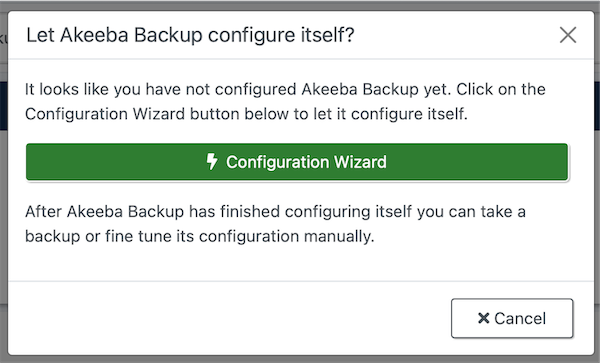This screenshot has width=600, height=363.
Task: Click the empty footer area left of Cancel
Action: pyautogui.click(x=230, y=318)
